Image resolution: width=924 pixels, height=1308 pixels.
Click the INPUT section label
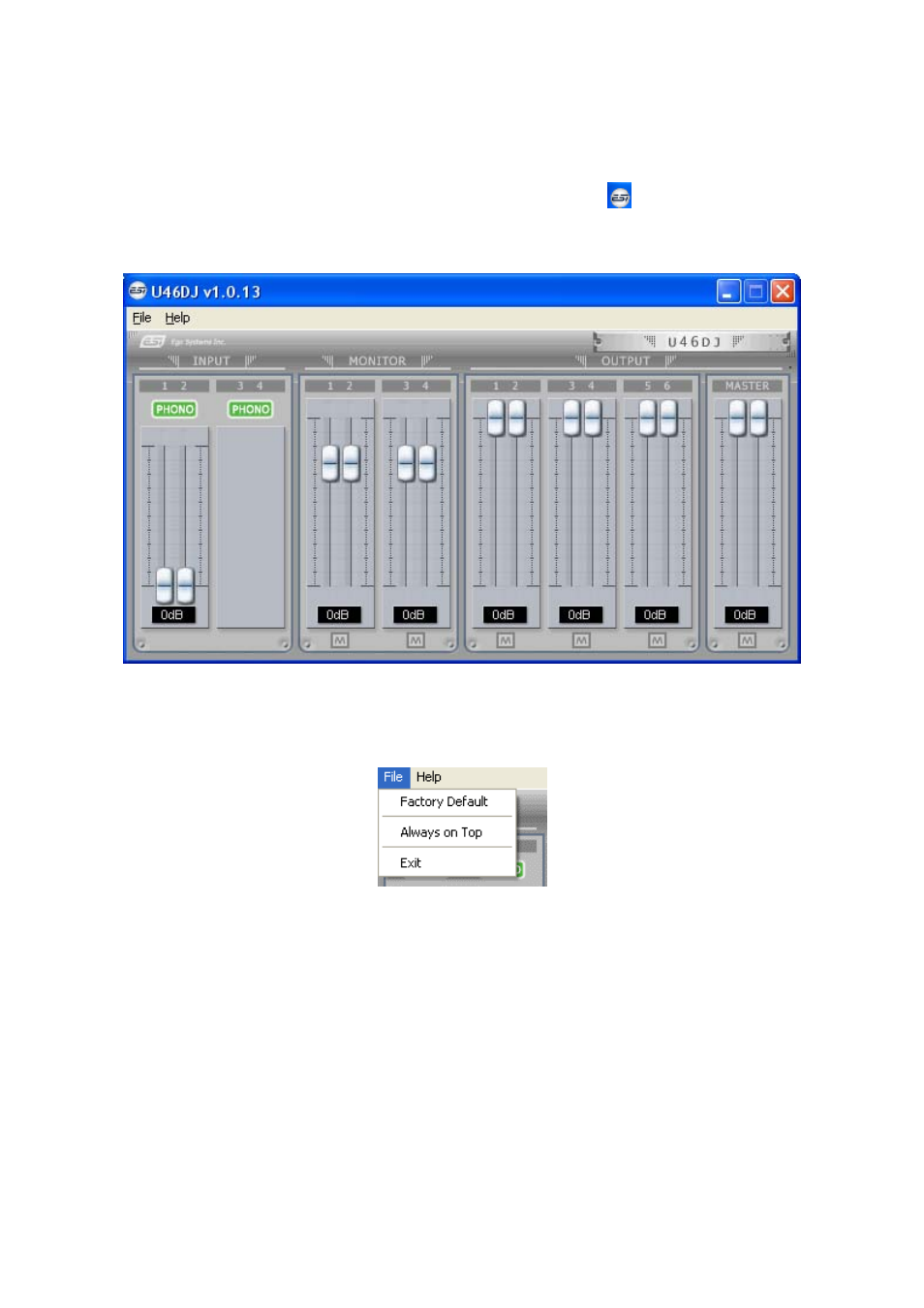tap(211, 360)
